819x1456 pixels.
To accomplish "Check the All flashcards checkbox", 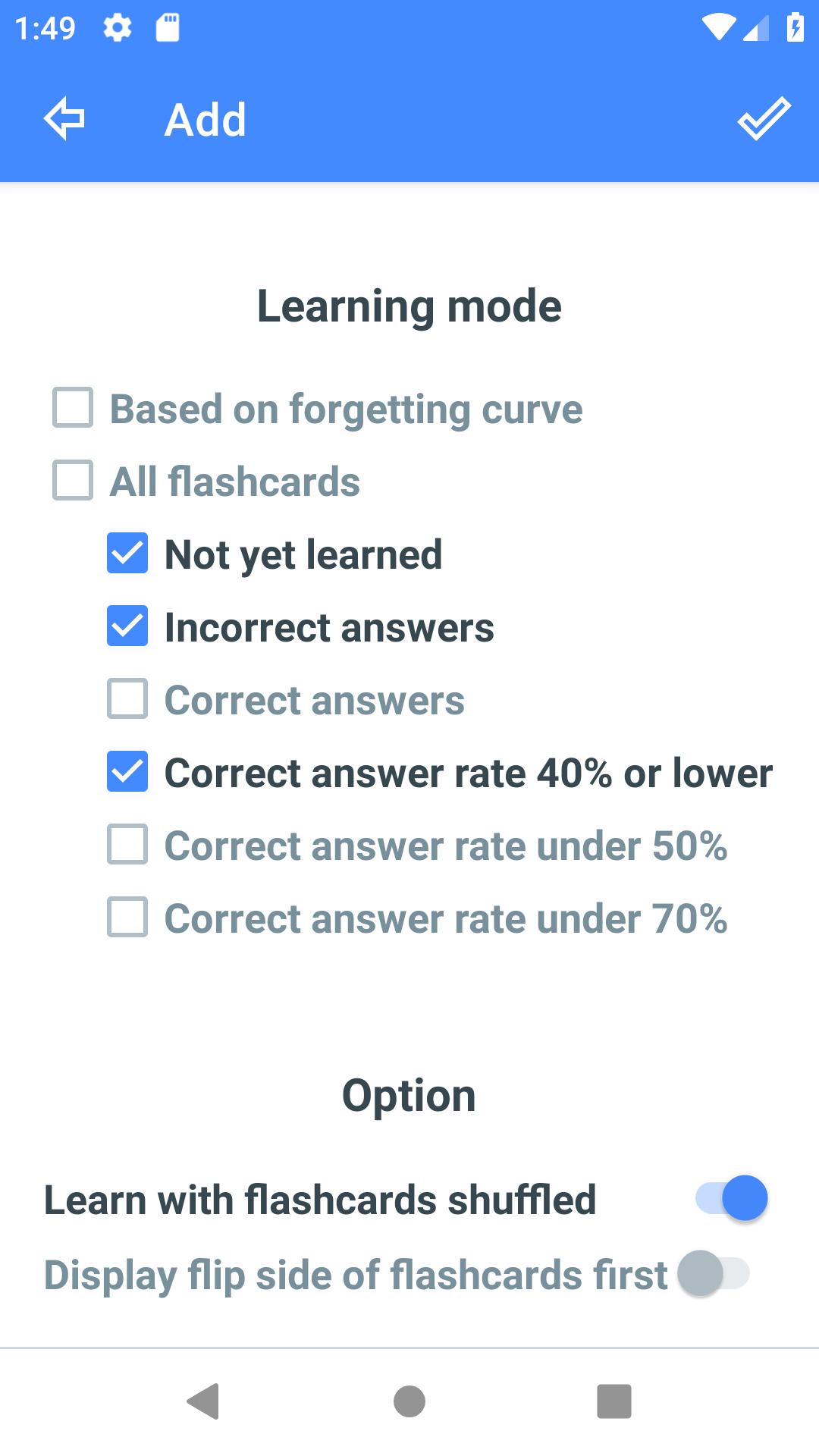I will click(x=73, y=481).
